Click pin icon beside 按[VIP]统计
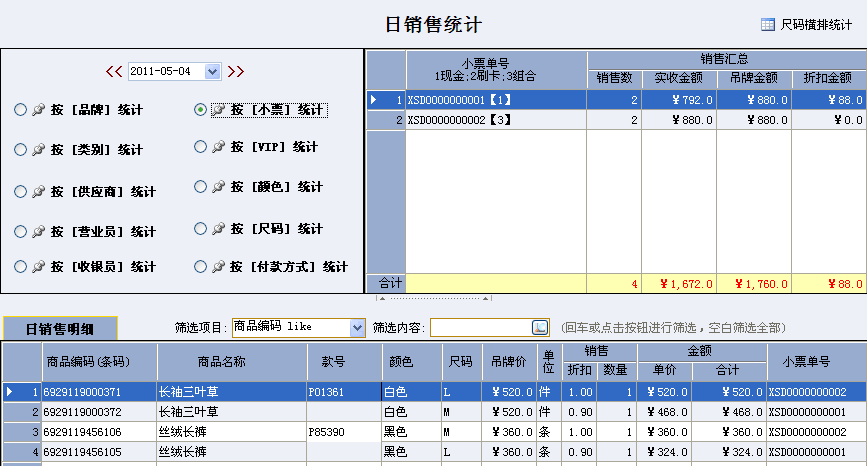The width and height of the screenshot is (867, 466). [218, 146]
